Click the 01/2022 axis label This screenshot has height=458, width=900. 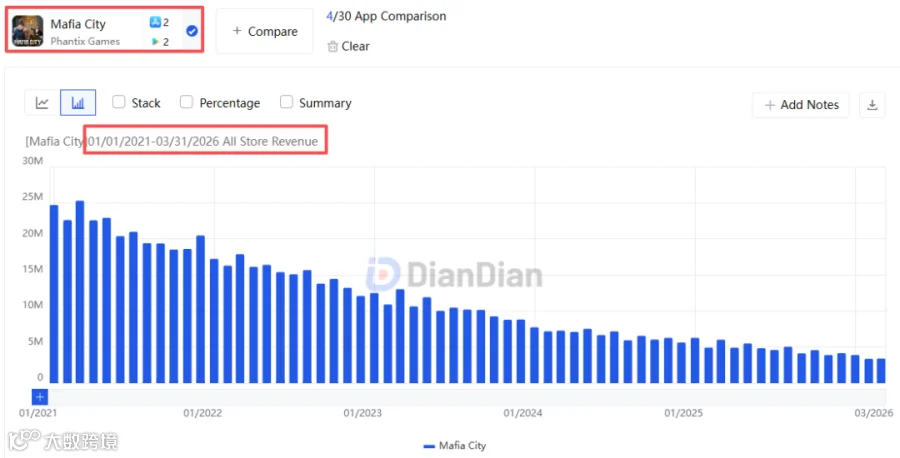203,413
